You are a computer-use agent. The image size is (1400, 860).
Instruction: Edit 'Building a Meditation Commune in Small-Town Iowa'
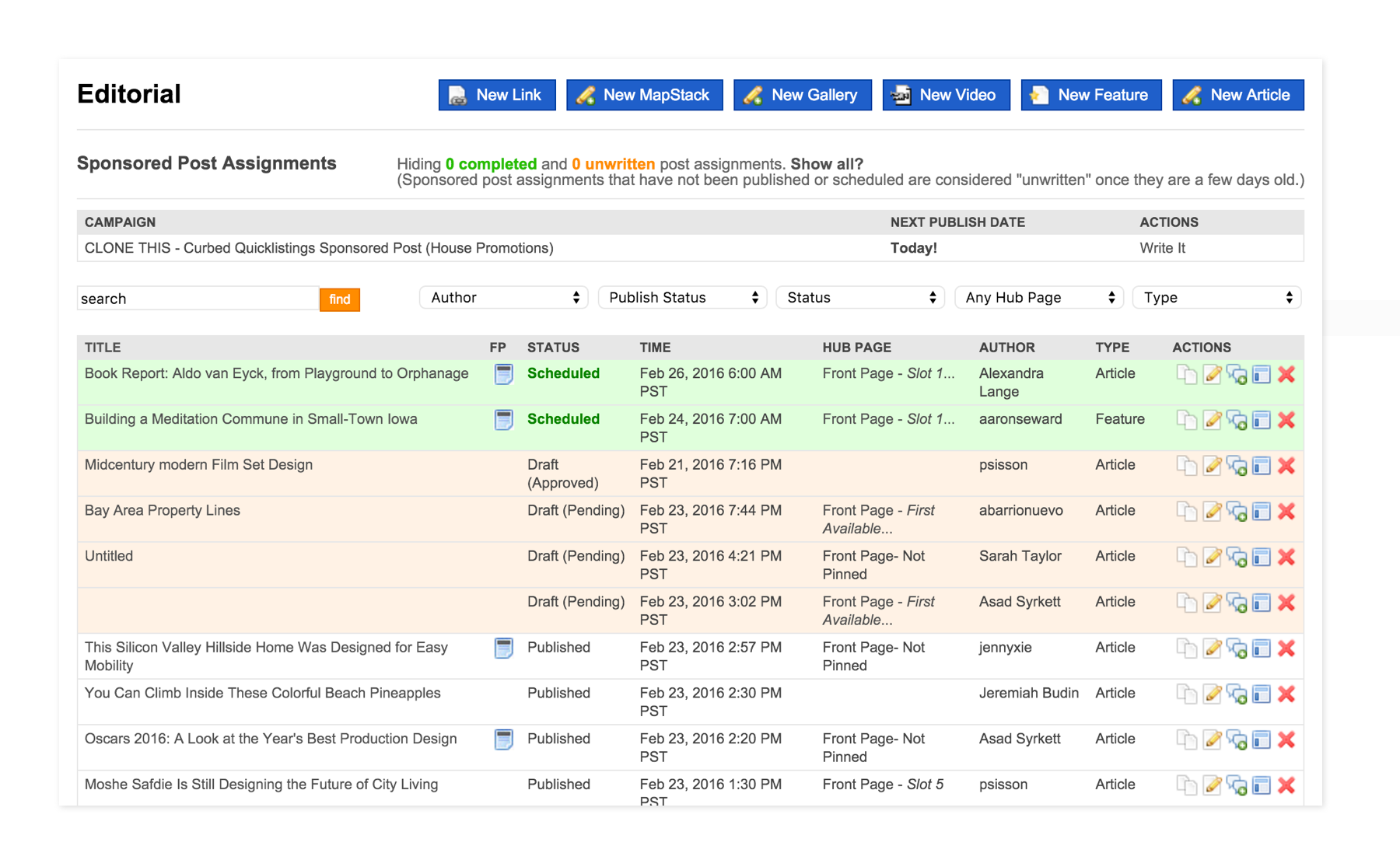(x=1212, y=421)
